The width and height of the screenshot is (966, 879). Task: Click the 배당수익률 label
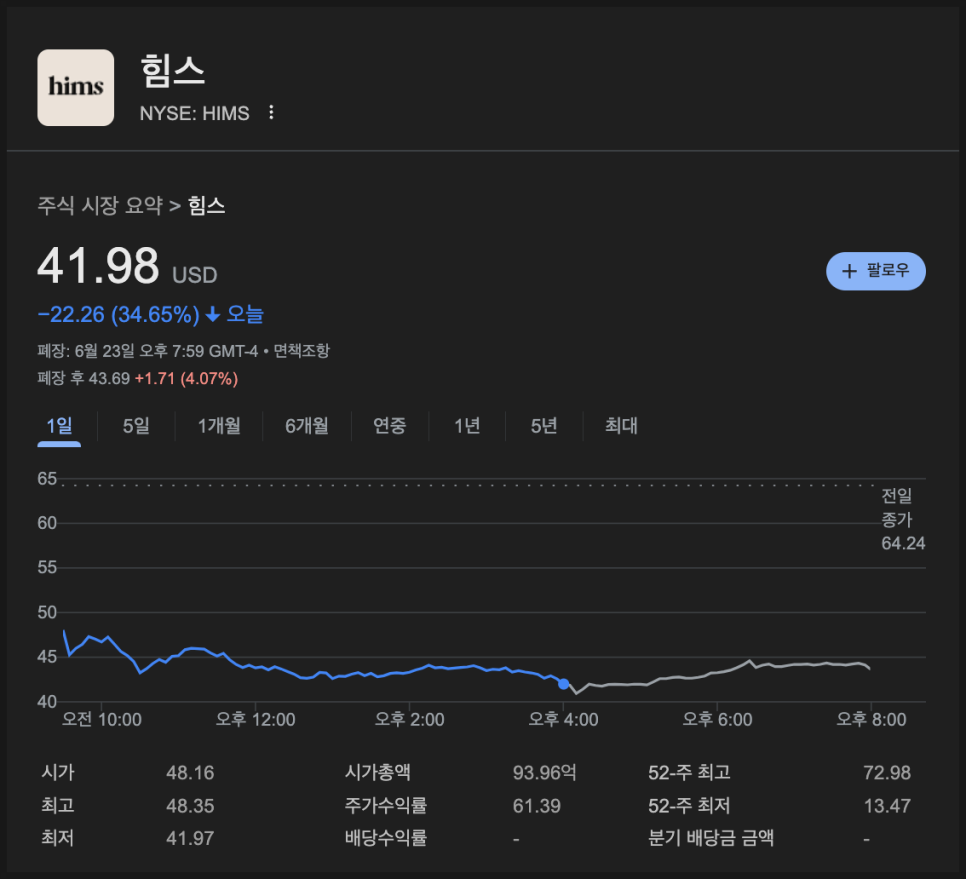386,838
